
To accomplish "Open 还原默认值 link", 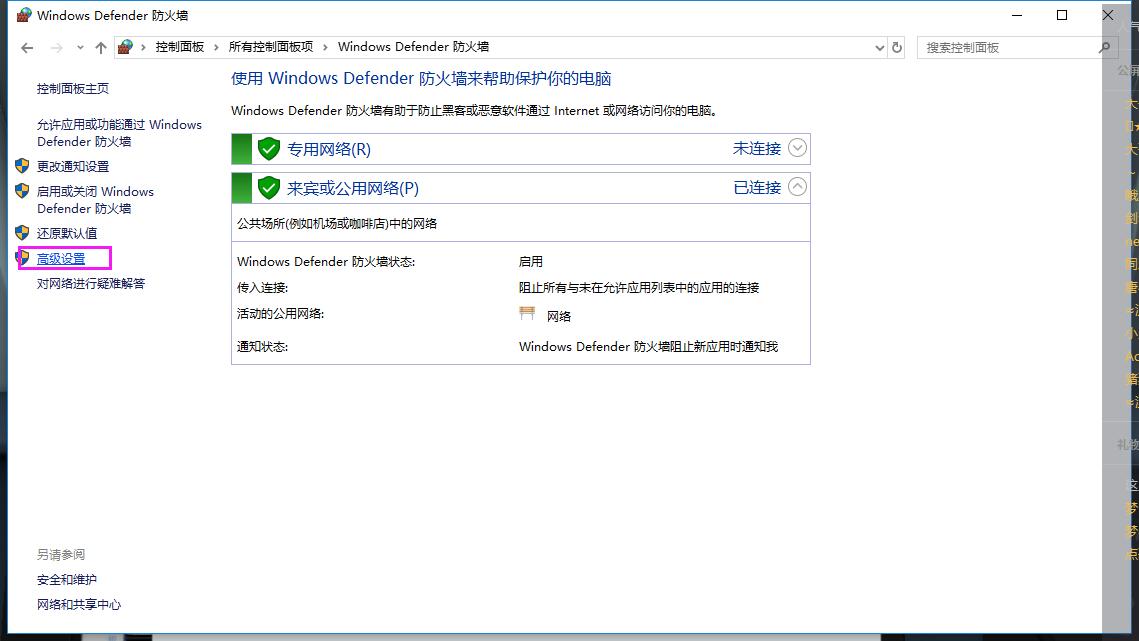I will pyautogui.click(x=67, y=233).
